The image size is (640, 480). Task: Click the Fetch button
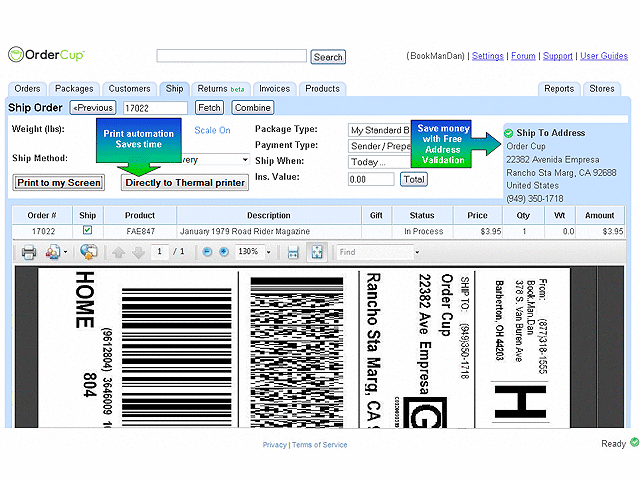point(209,108)
